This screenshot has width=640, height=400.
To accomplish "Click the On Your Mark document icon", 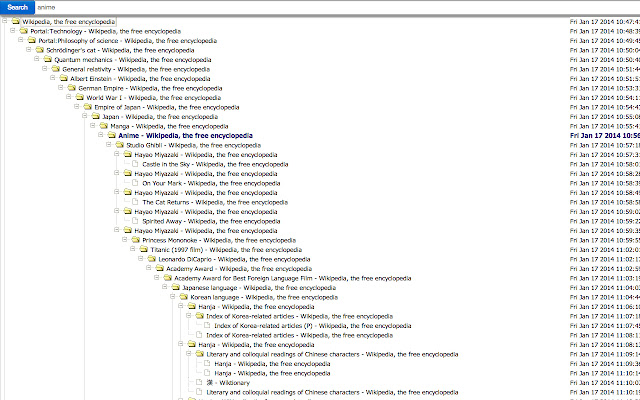I will pyautogui.click(x=136, y=183).
